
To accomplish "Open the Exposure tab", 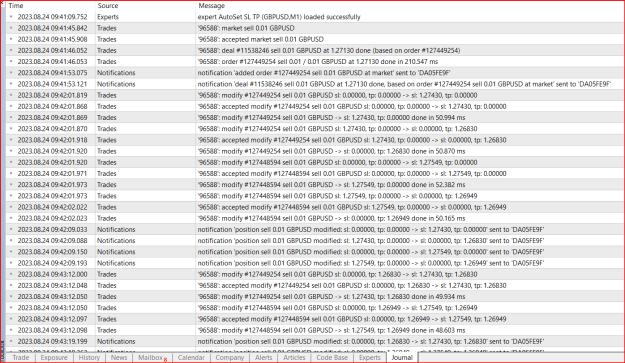I will click(x=54, y=357).
